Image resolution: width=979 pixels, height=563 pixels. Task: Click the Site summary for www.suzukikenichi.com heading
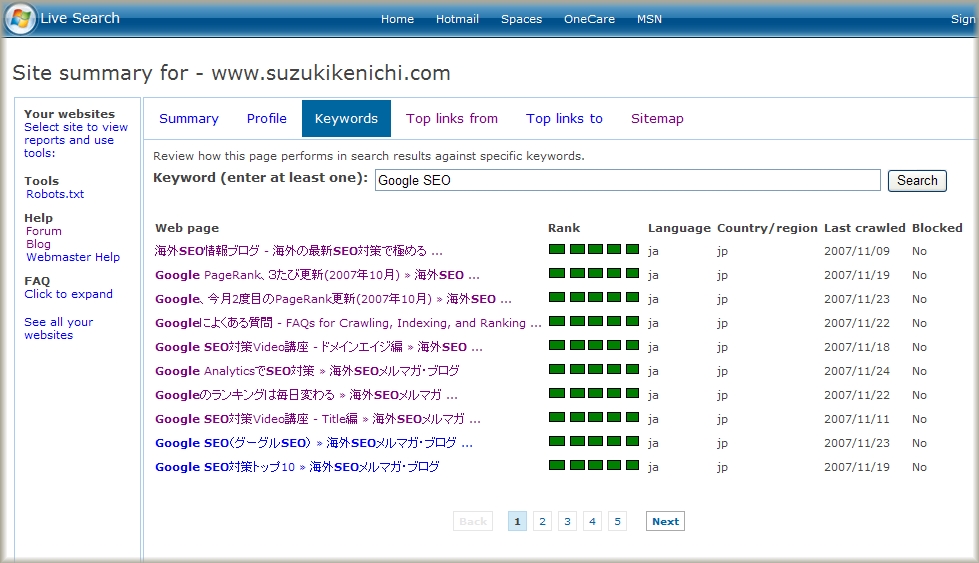tap(231, 73)
